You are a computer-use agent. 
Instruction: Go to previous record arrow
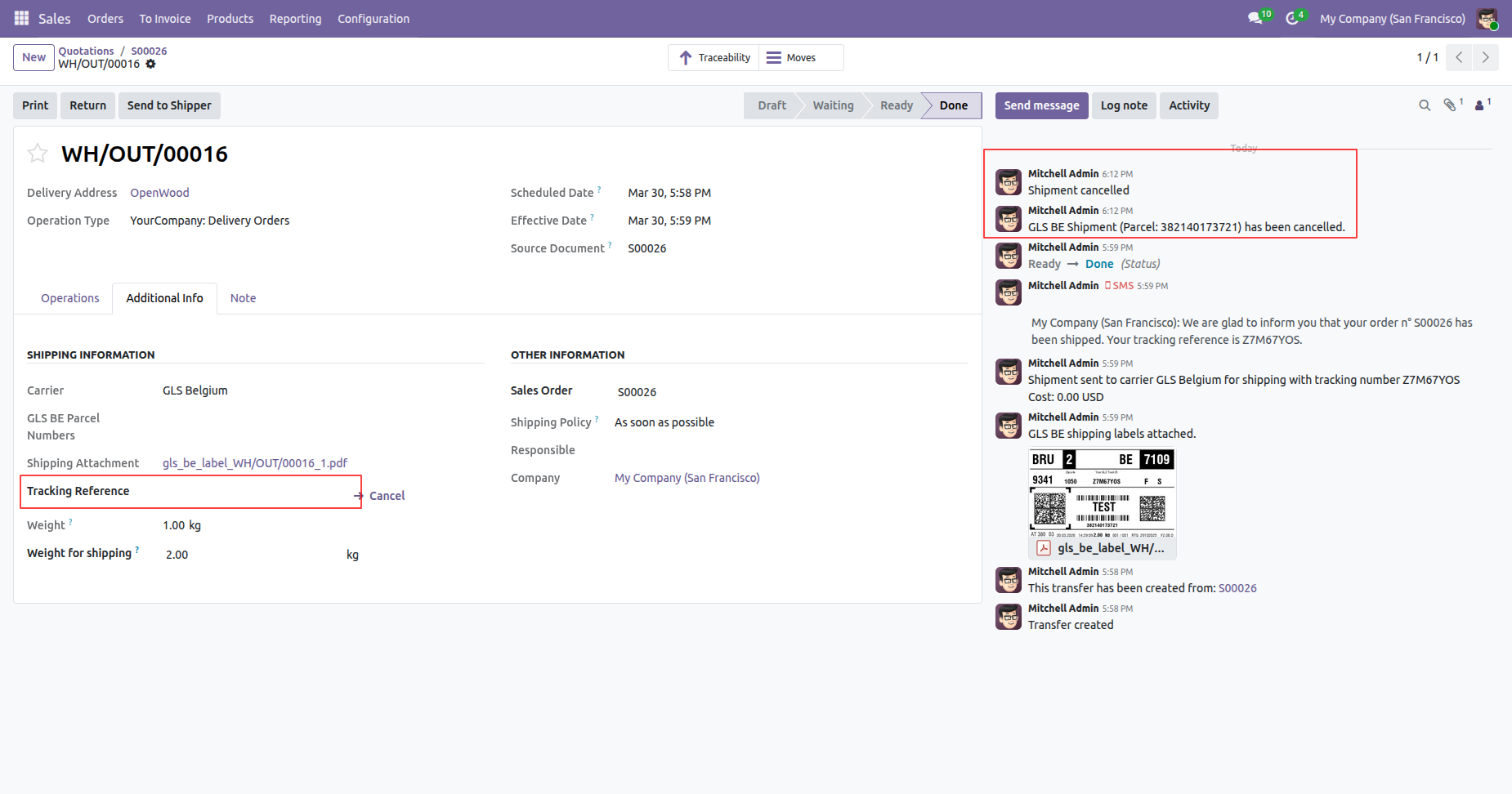(x=1459, y=57)
